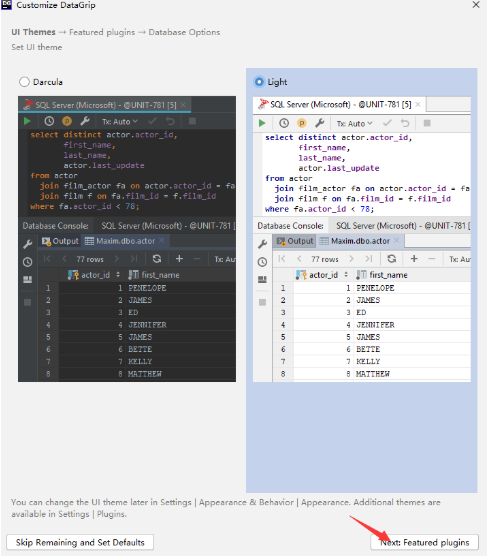Click the PENELOPE cell in Light preview
The height and width of the screenshot is (556, 487).
point(412,288)
